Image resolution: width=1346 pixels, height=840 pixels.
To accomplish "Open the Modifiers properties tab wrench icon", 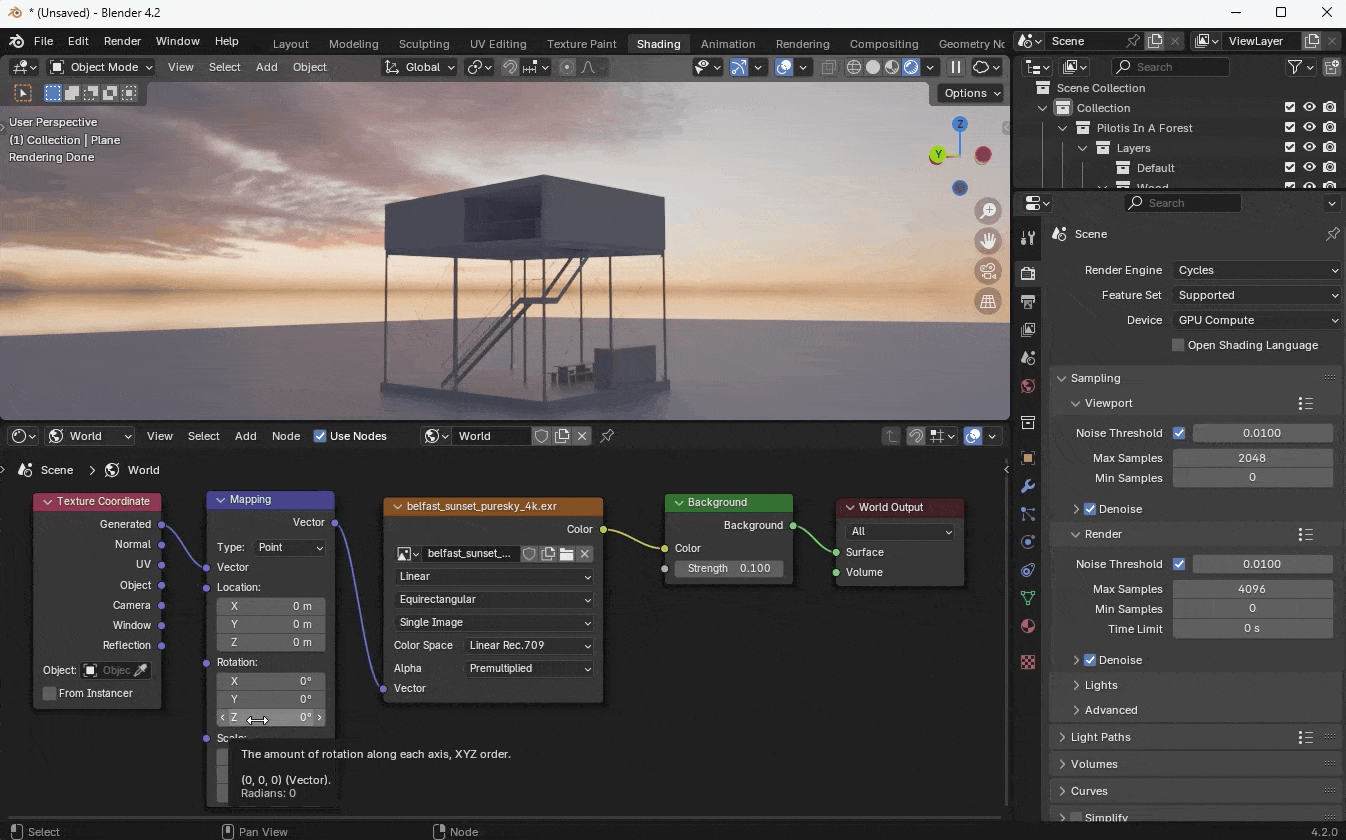I will point(1027,486).
